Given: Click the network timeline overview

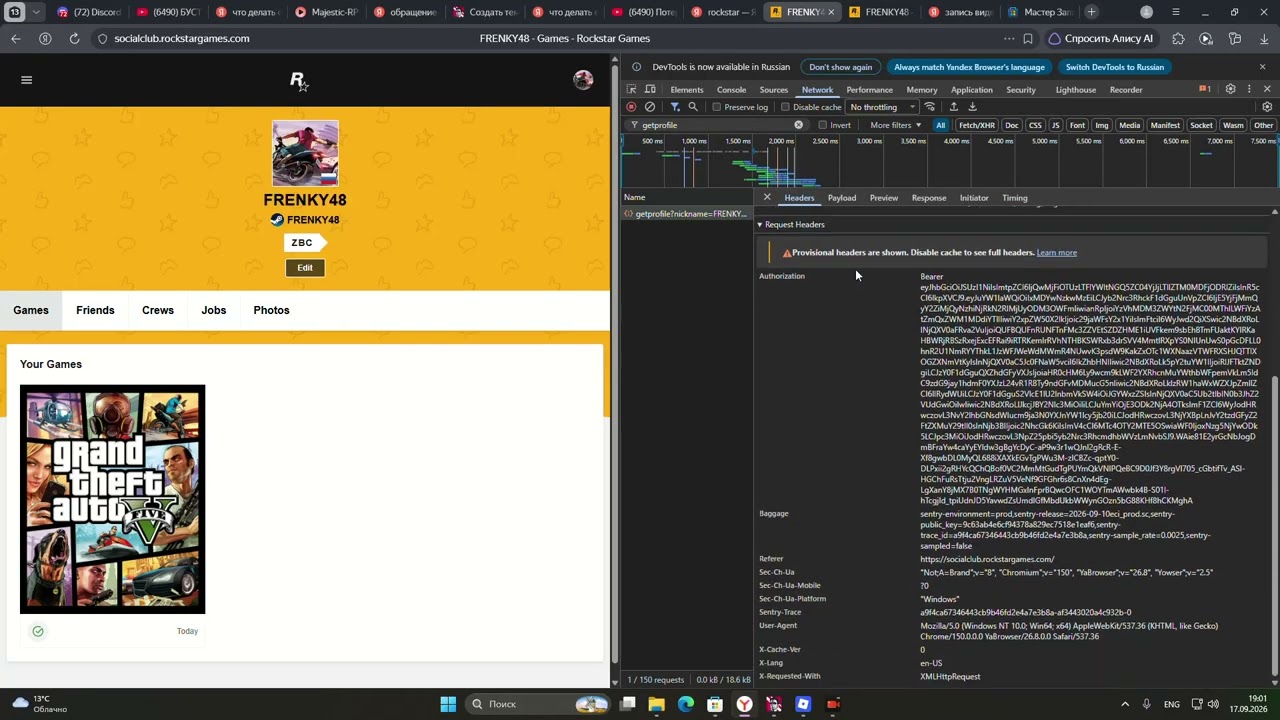Looking at the screenshot, I should 949,161.
